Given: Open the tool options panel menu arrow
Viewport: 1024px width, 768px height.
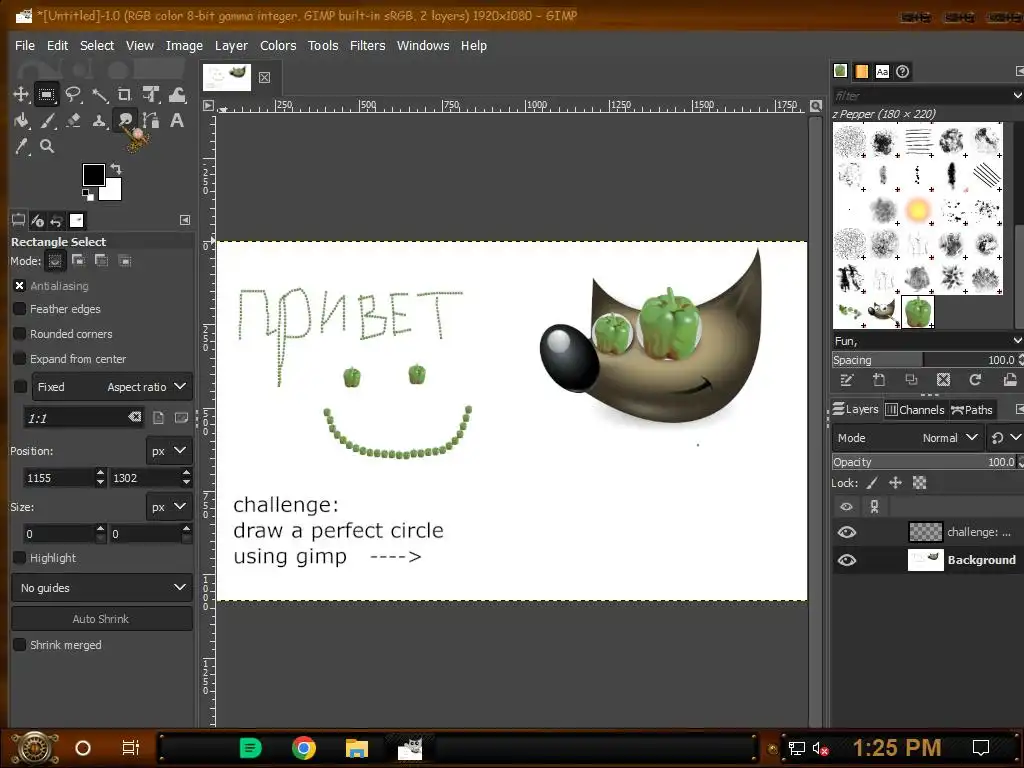Looking at the screenshot, I should [x=185, y=221].
